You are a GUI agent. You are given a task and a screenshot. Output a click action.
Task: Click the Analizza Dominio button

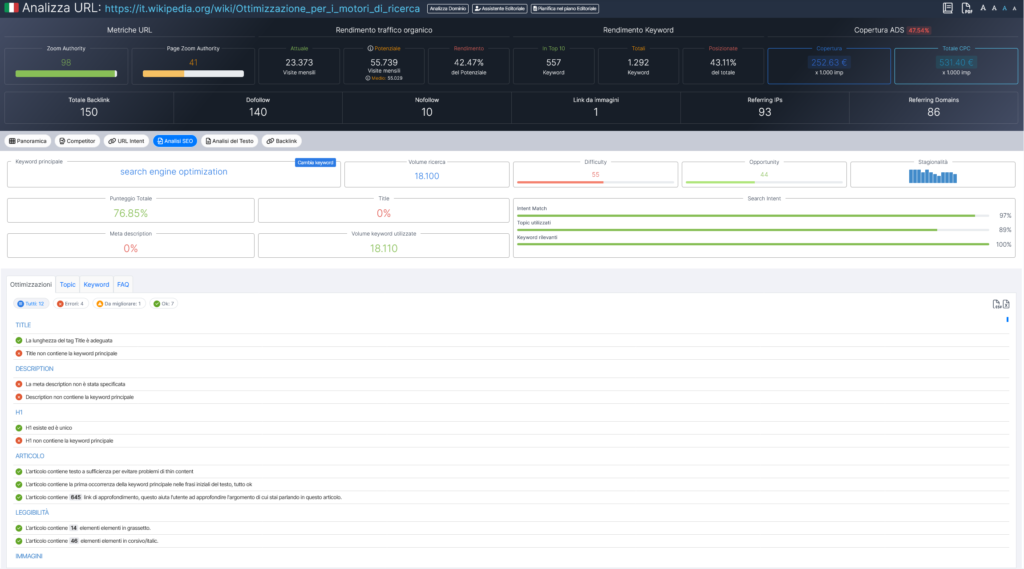(448, 8)
